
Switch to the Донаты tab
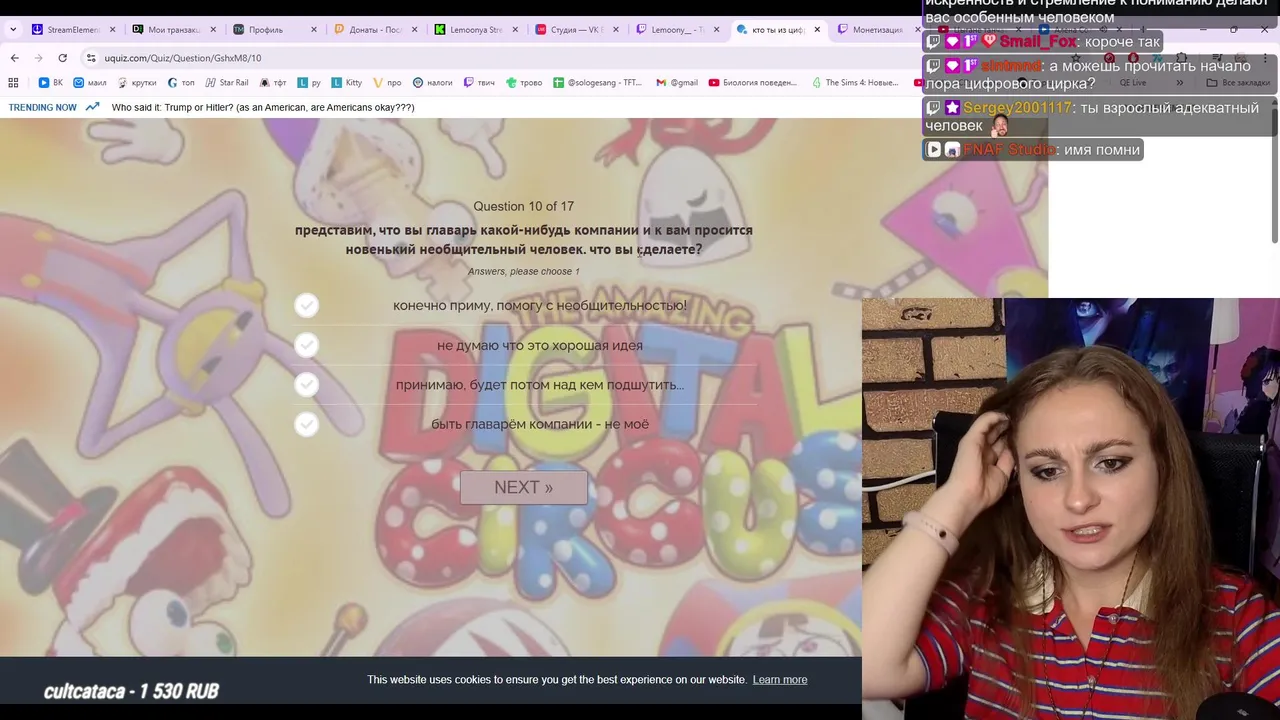tap(375, 30)
